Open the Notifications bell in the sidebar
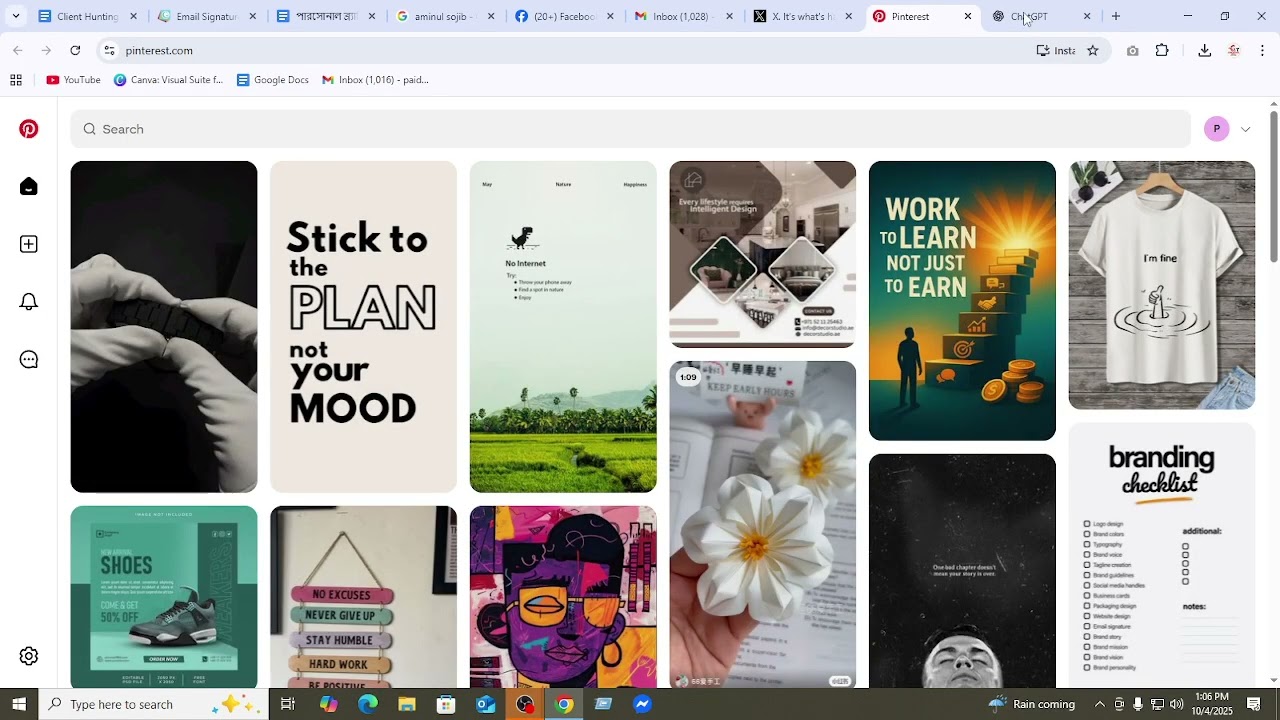 (29, 302)
